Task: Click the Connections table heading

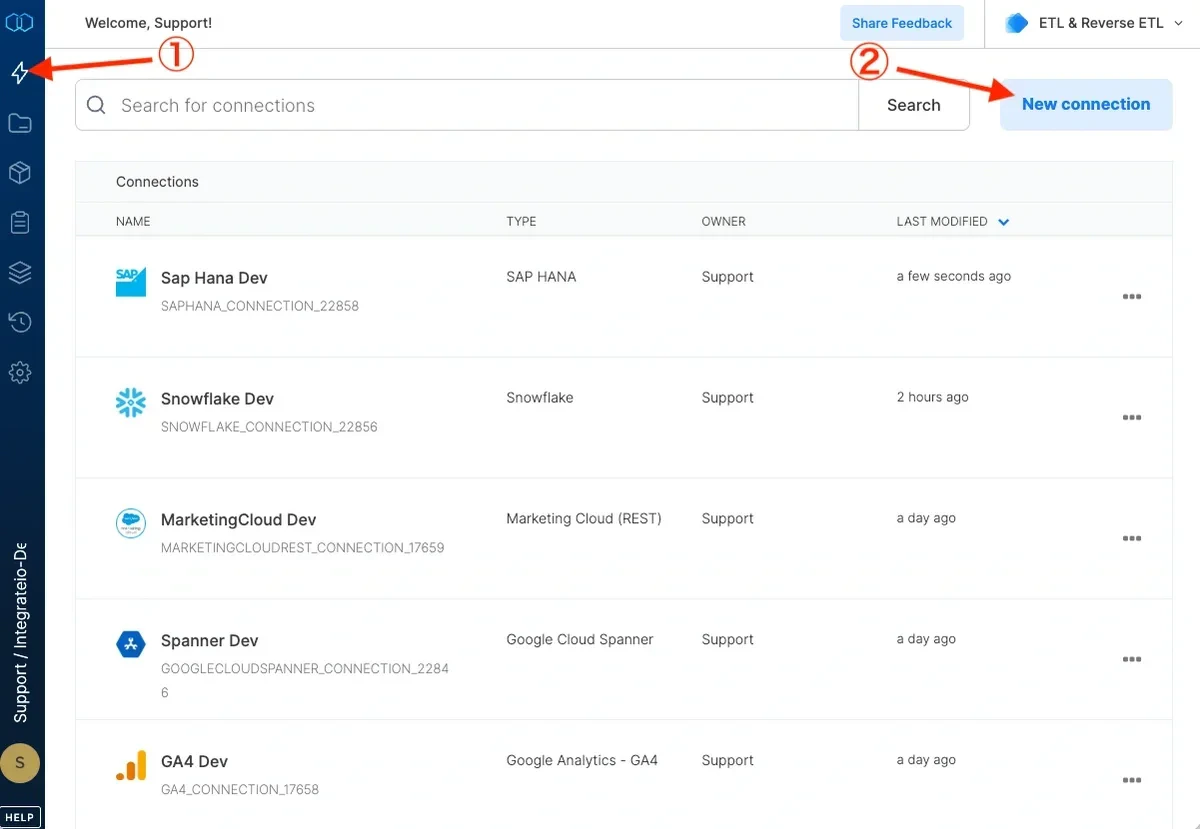Action: pos(157,182)
